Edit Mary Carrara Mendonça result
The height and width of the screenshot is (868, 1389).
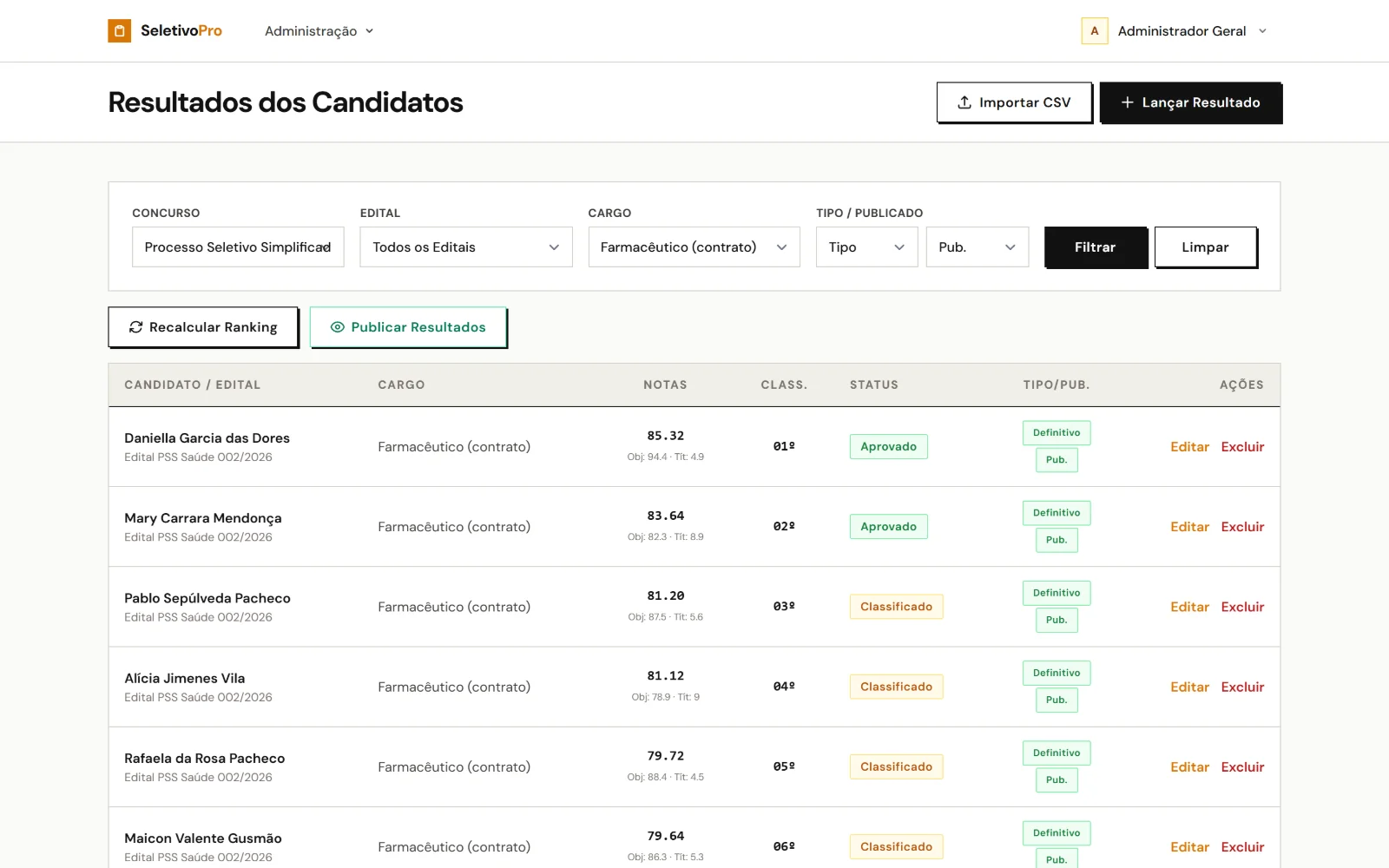click(1189, 527)
